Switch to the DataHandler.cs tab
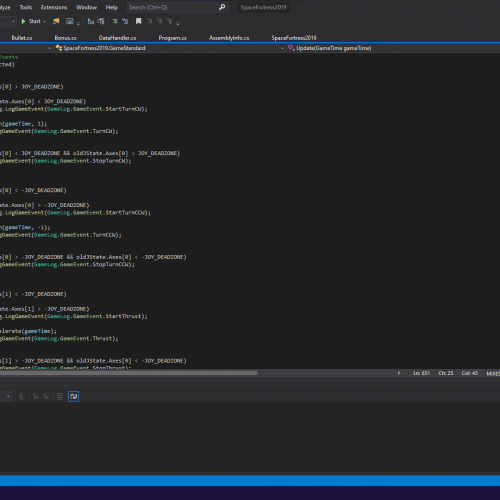500x500 pixels. tap(117, 38)
